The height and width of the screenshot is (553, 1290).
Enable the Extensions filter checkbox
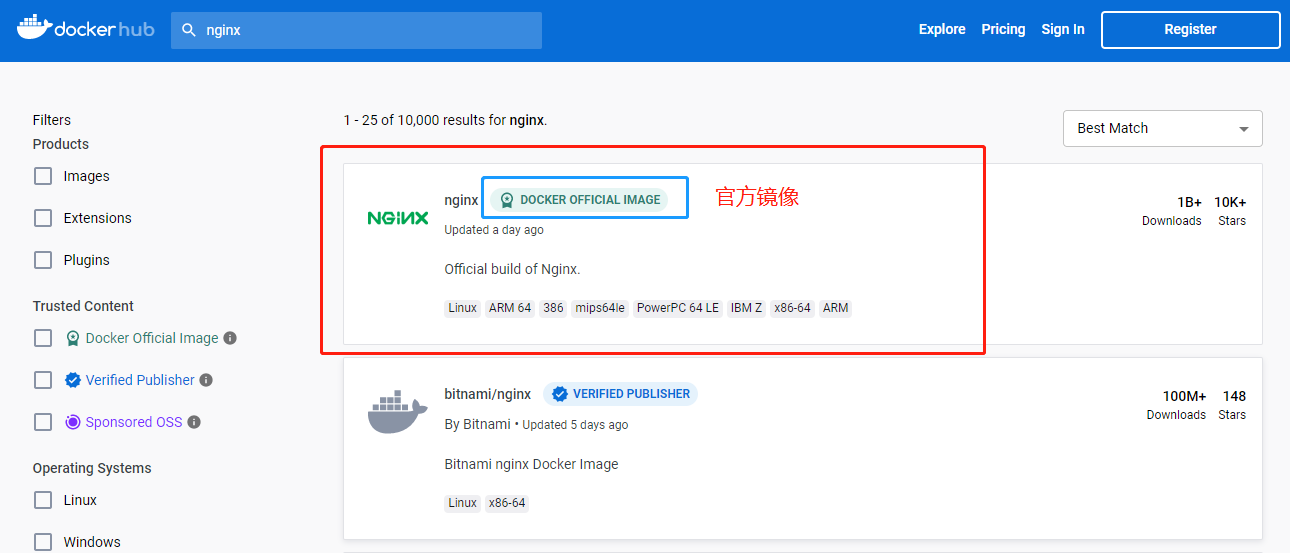(43, 218)
